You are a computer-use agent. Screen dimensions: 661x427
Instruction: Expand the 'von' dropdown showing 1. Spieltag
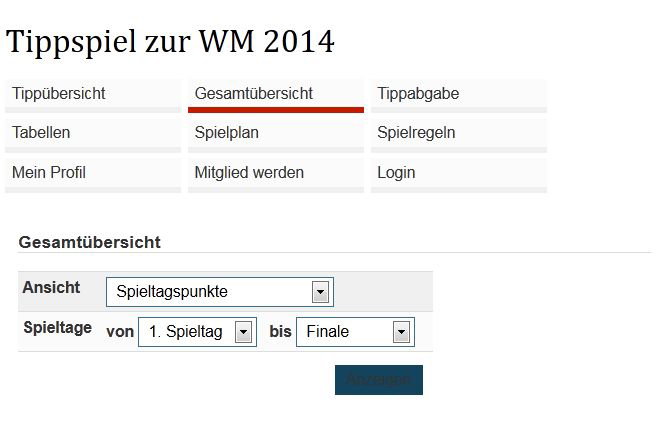[x=197, y=332]
